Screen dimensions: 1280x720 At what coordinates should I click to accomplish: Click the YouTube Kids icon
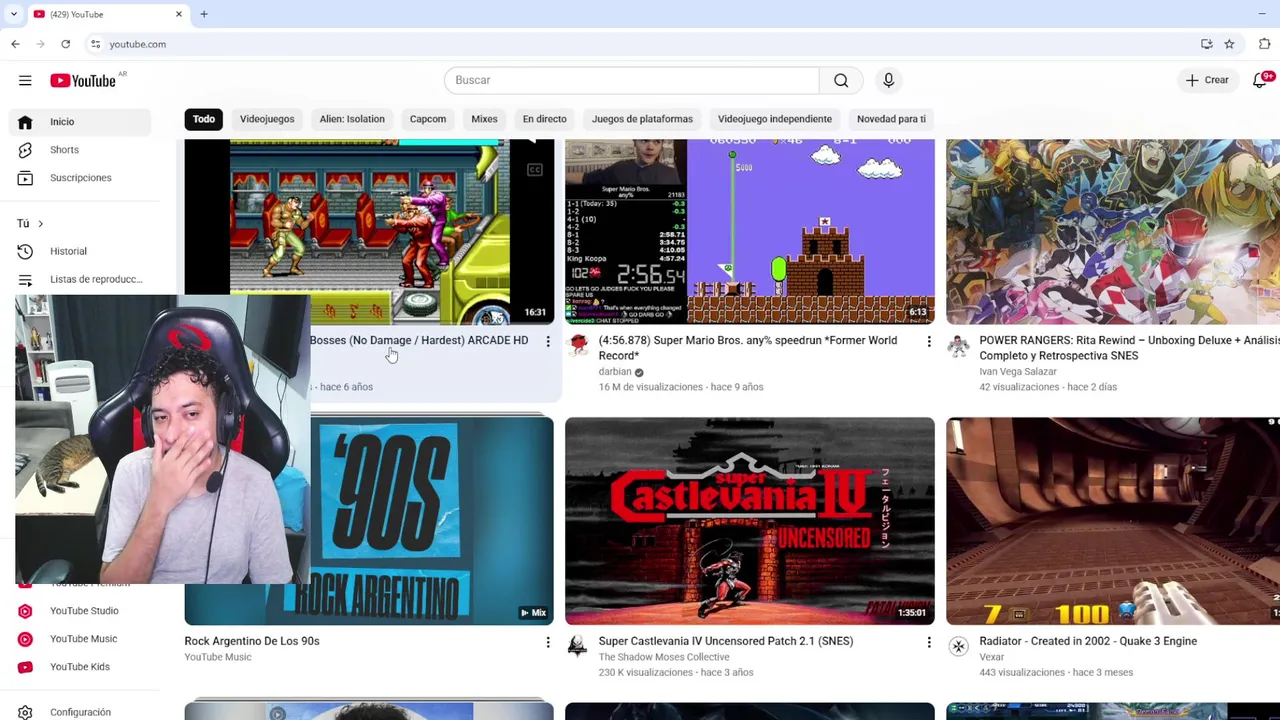(25, 667)
